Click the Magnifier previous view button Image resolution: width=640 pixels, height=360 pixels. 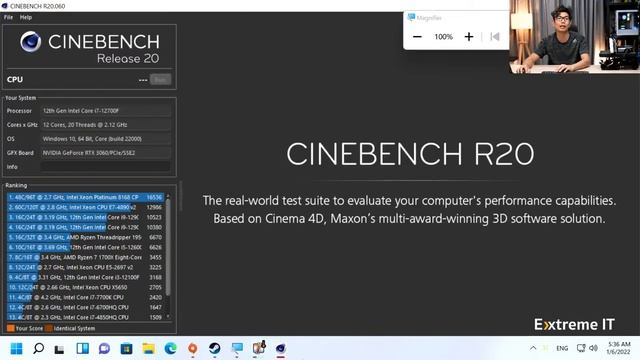(x=495, y=37)
